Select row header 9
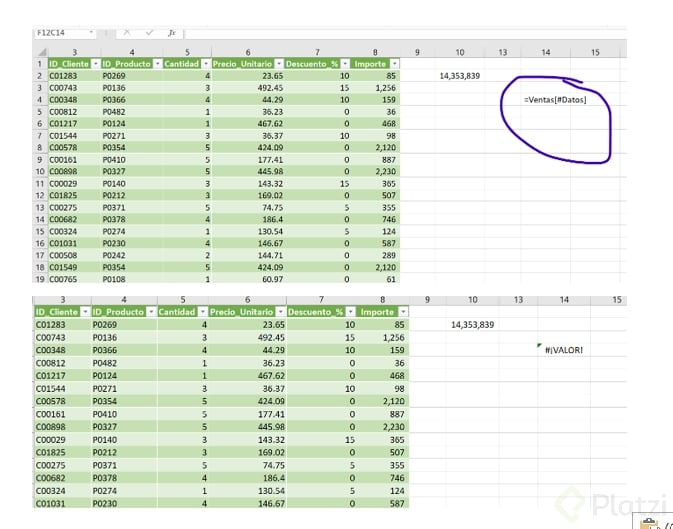The height and width of the screenshot is (529, 673). point(40,160)
